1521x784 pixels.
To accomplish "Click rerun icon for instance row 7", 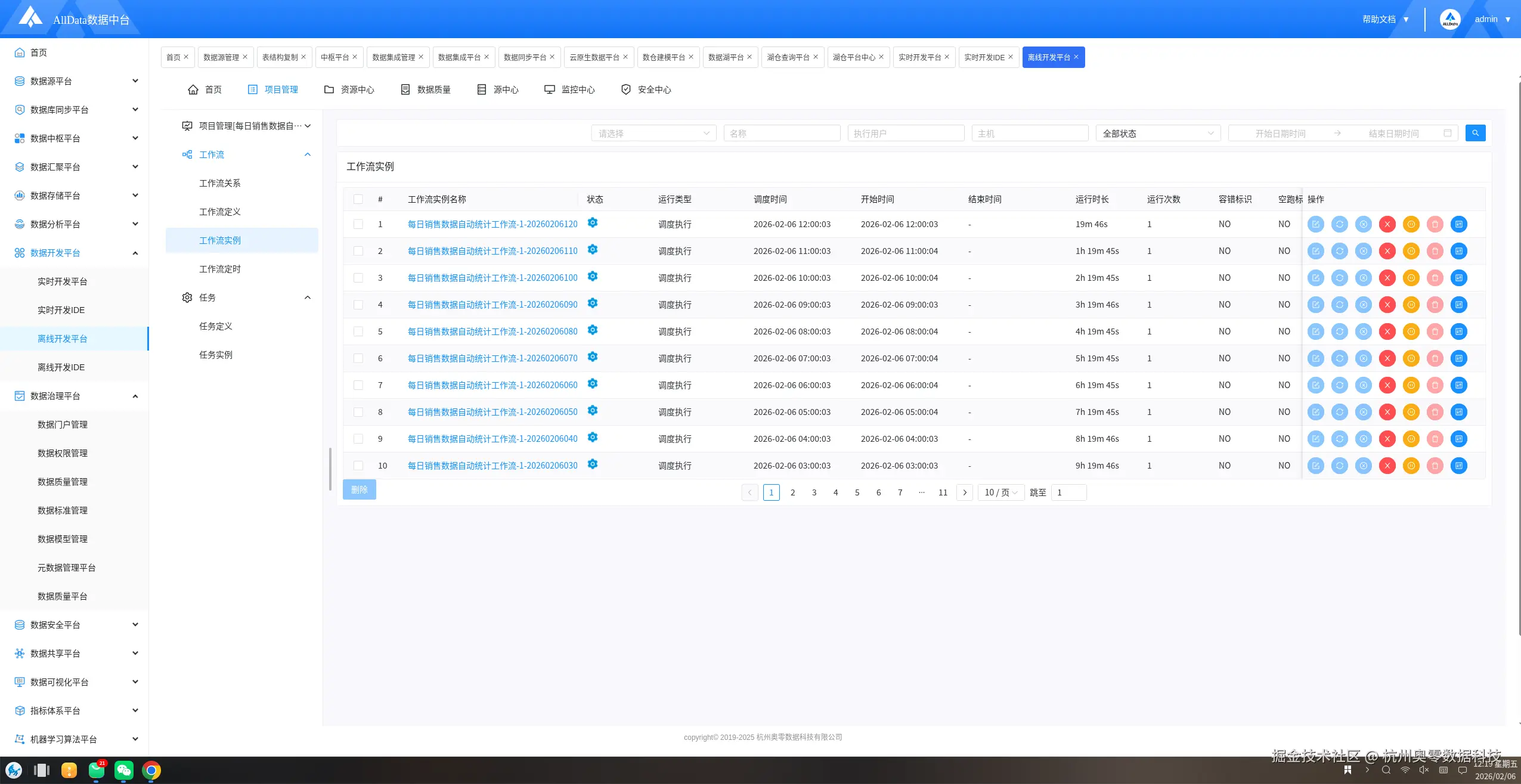I will point(1339,385).
